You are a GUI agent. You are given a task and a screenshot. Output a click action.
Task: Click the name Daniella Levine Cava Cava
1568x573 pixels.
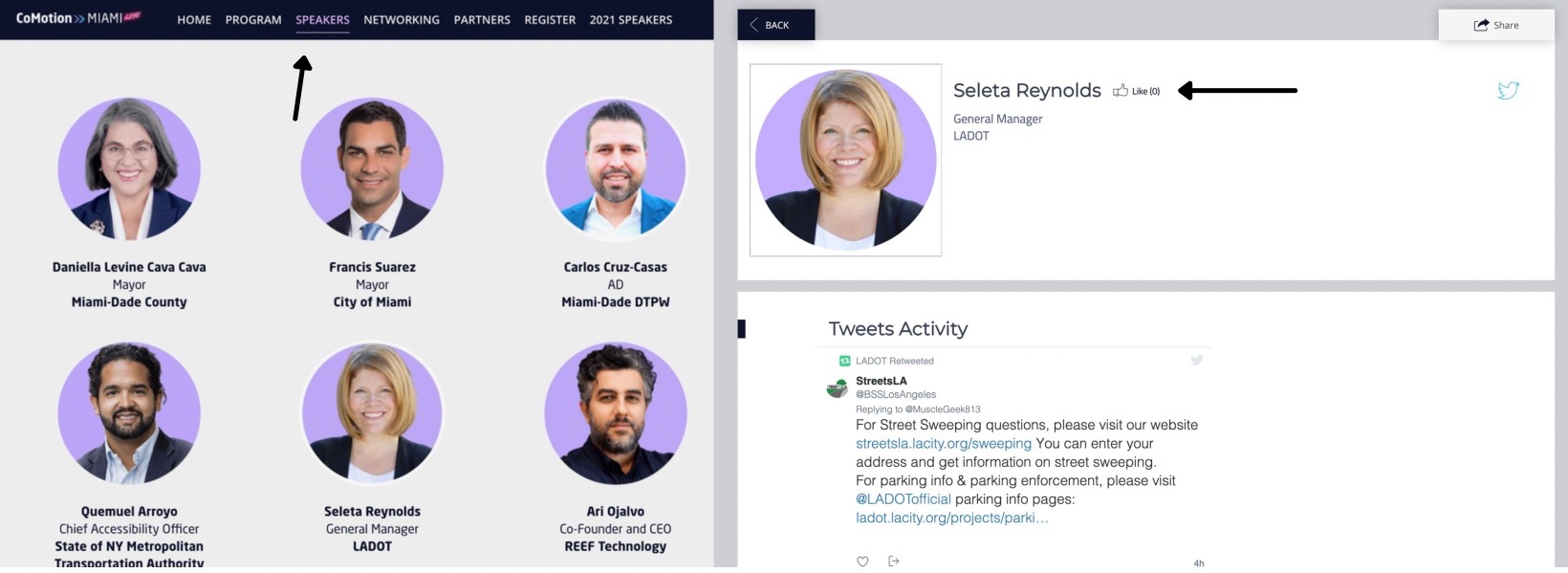pyautogui.click(x=129, y=267)
